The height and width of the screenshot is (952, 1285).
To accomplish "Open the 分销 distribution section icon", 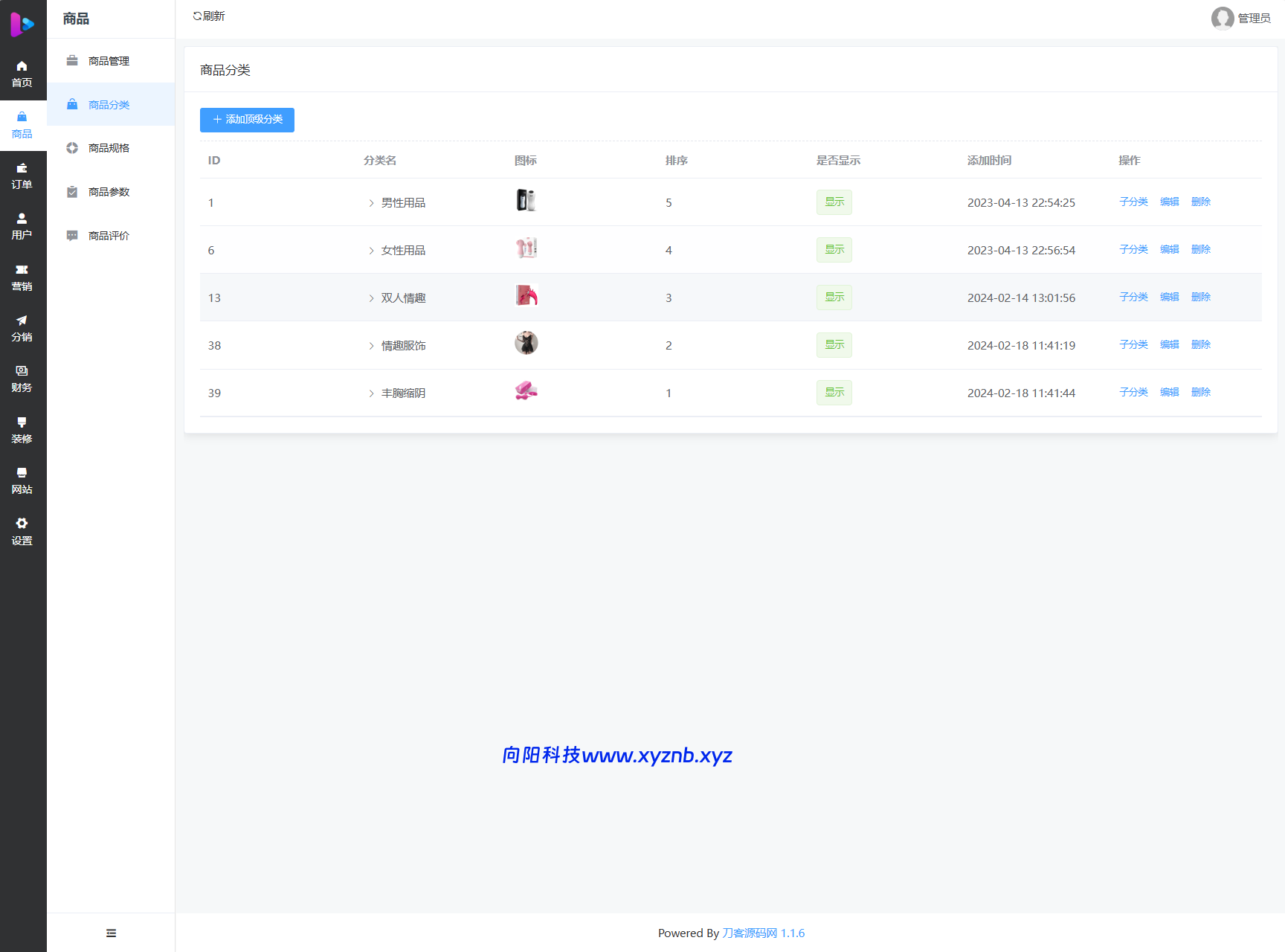I will 22,321.
